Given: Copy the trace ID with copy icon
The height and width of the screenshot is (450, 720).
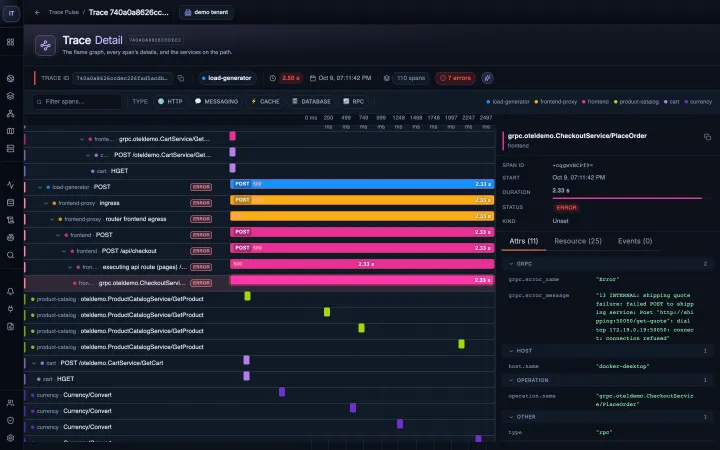Looking at the screenshot, I should 181,79.
